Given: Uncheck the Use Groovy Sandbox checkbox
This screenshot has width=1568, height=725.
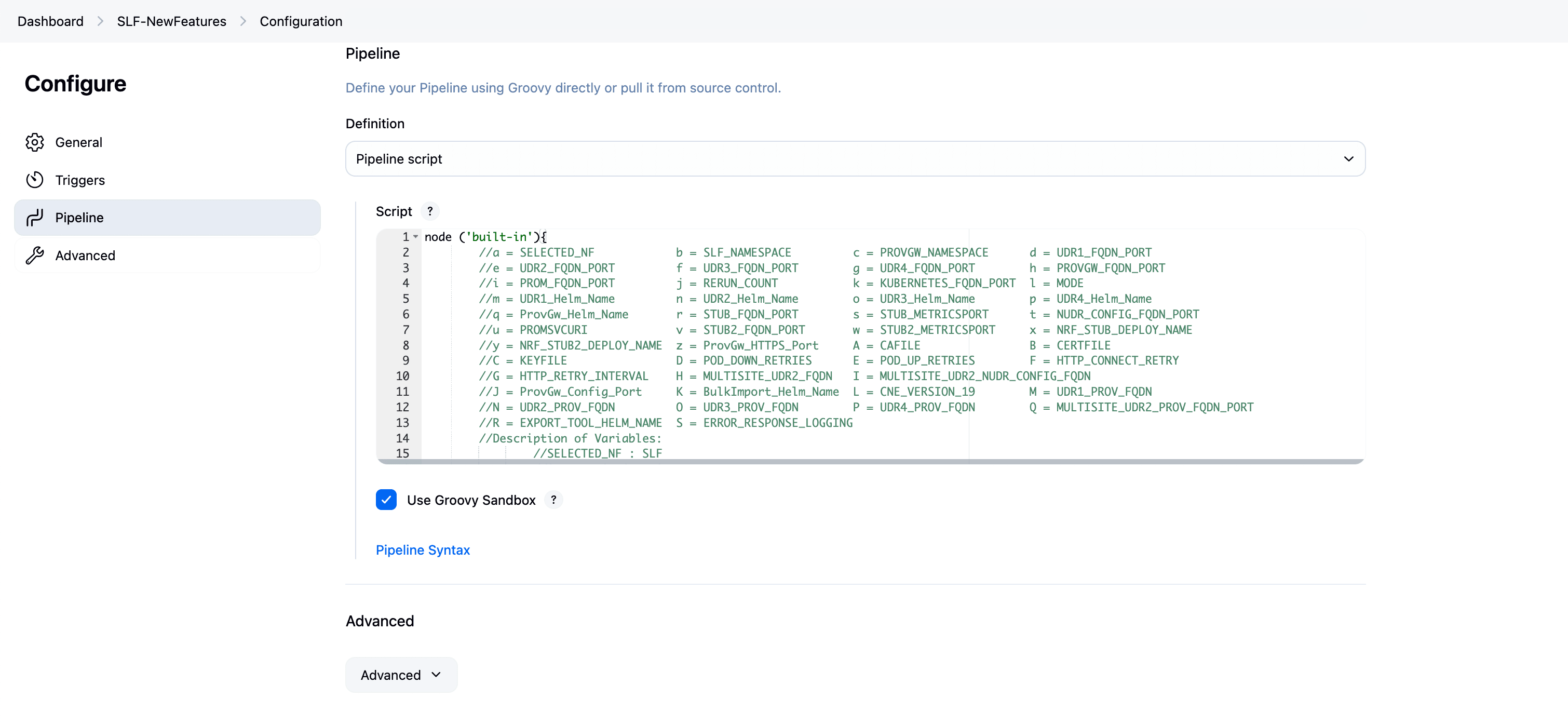Looking at the screenshot, I should (386, 499).
